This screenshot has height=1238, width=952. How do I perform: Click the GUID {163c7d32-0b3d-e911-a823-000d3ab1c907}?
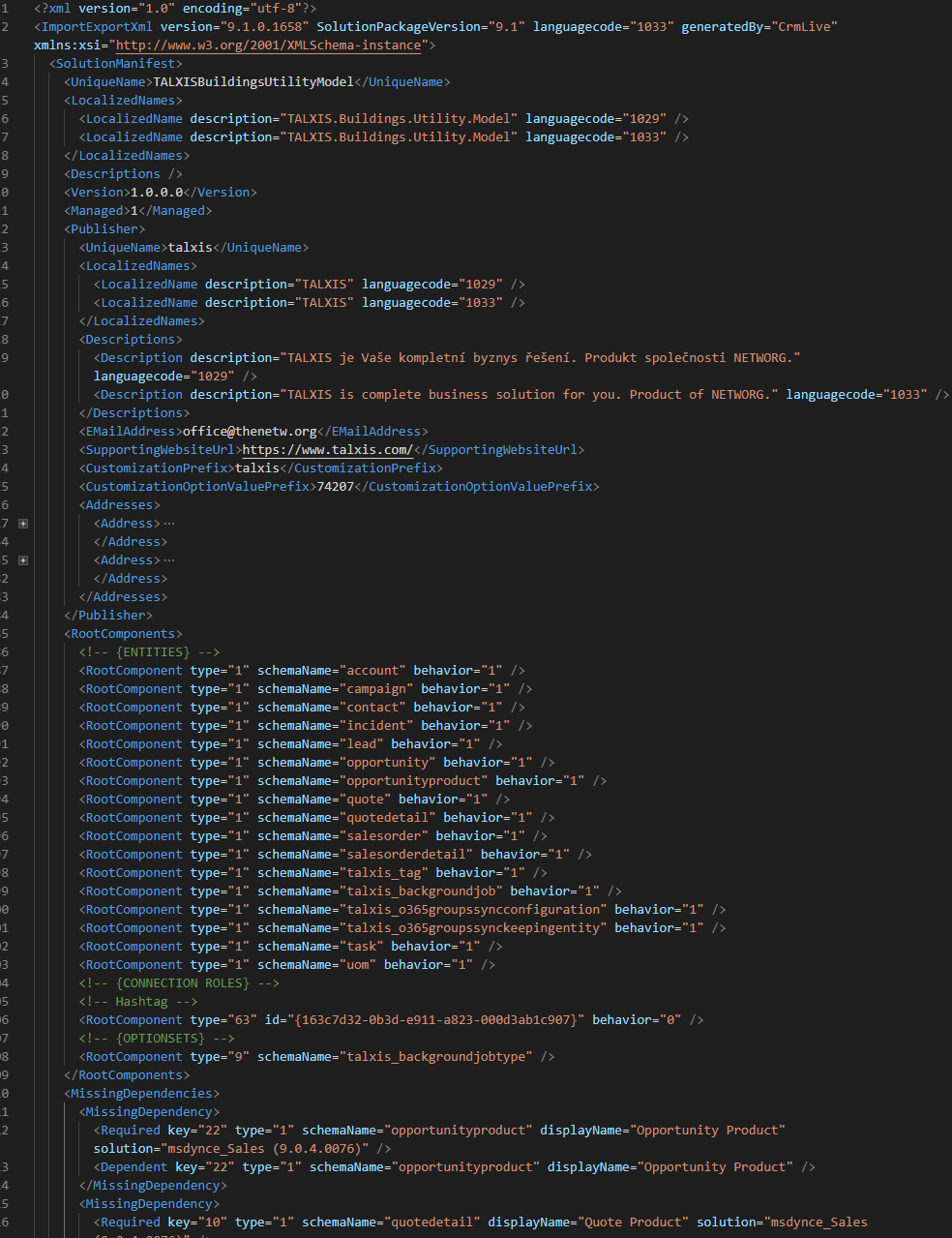436,1020
